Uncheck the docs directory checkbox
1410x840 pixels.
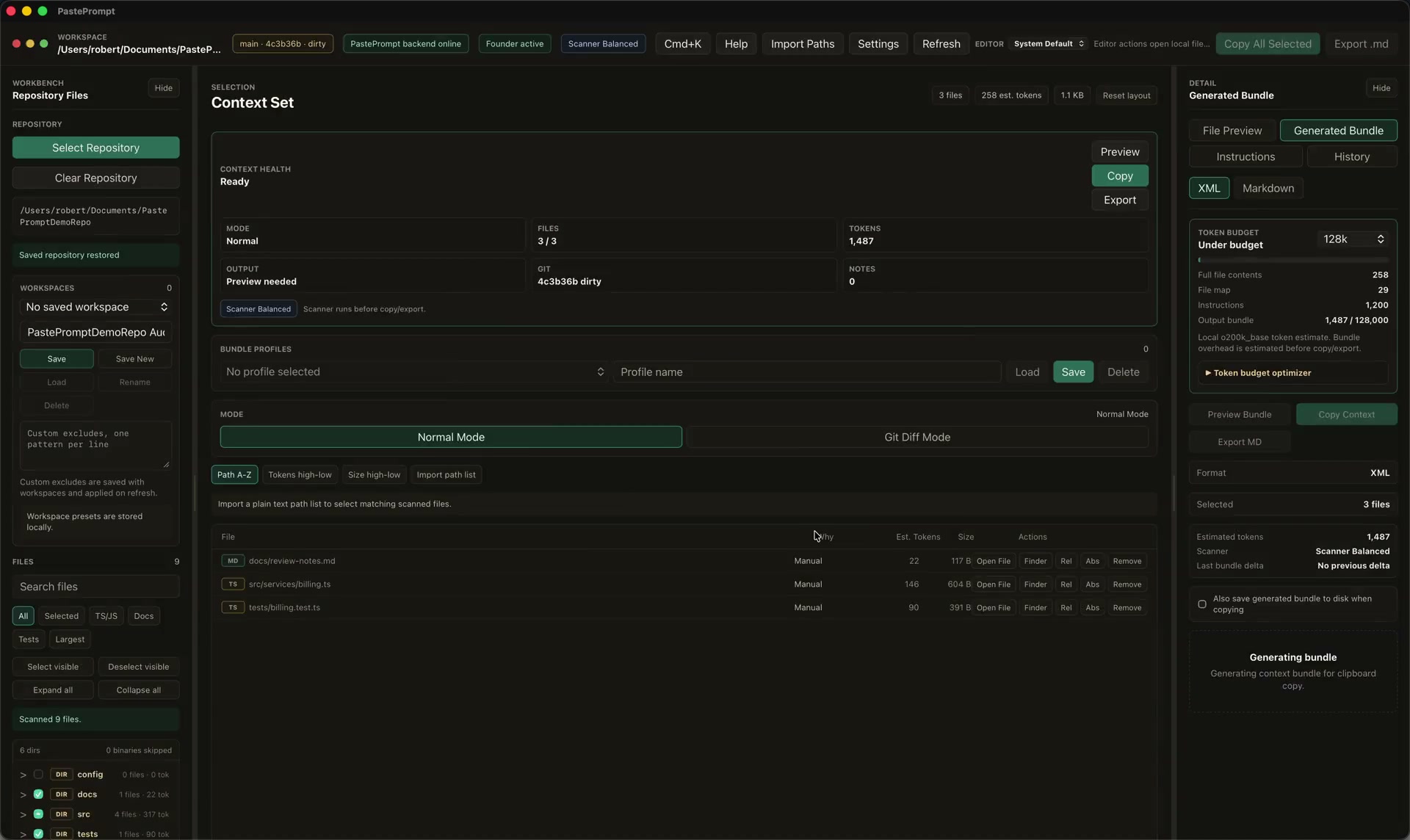click(x=38, y=794)
